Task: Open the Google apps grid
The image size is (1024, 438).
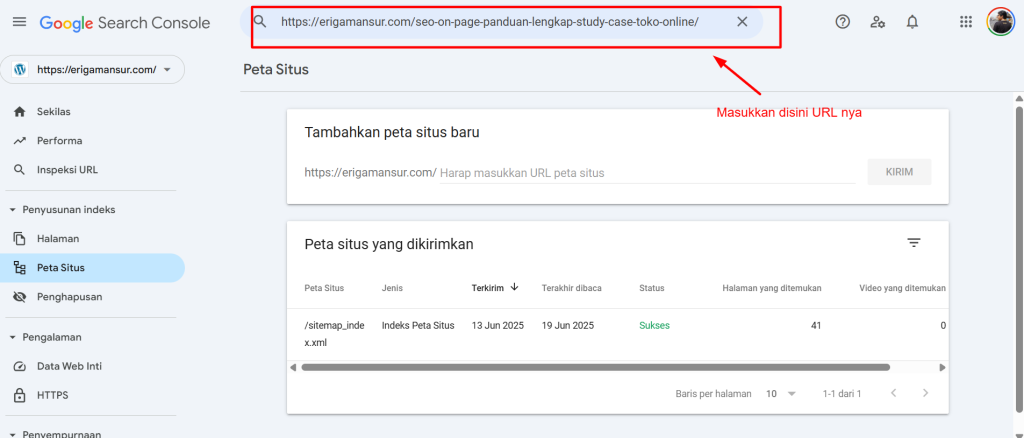Action: click(966, 22)
